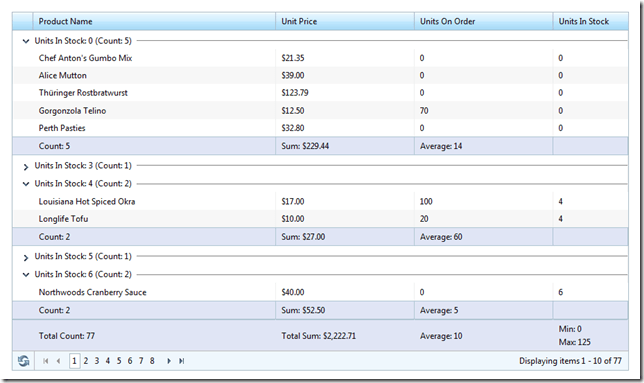
Task: Click the Total Sum: $2,222.71 footer cell
Action: pyautogui.click(x=345, y=336)
